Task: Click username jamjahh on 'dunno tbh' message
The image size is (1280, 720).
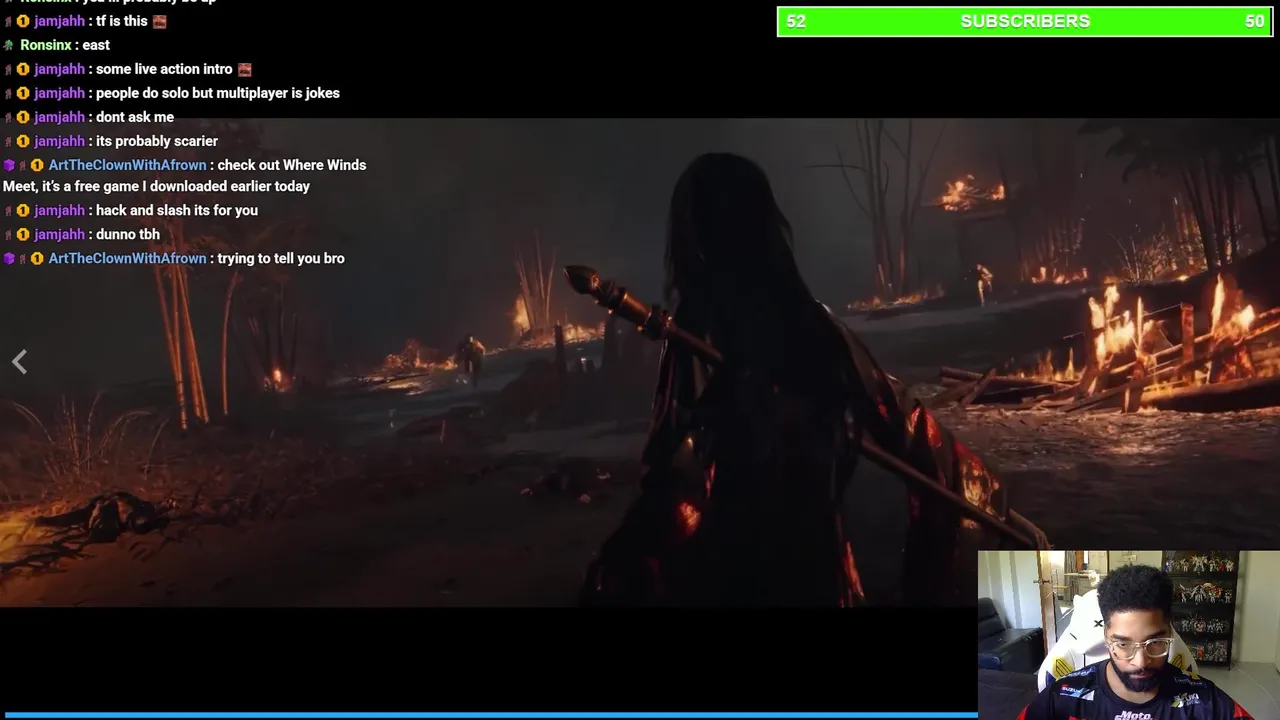Action: click(59, 234)
